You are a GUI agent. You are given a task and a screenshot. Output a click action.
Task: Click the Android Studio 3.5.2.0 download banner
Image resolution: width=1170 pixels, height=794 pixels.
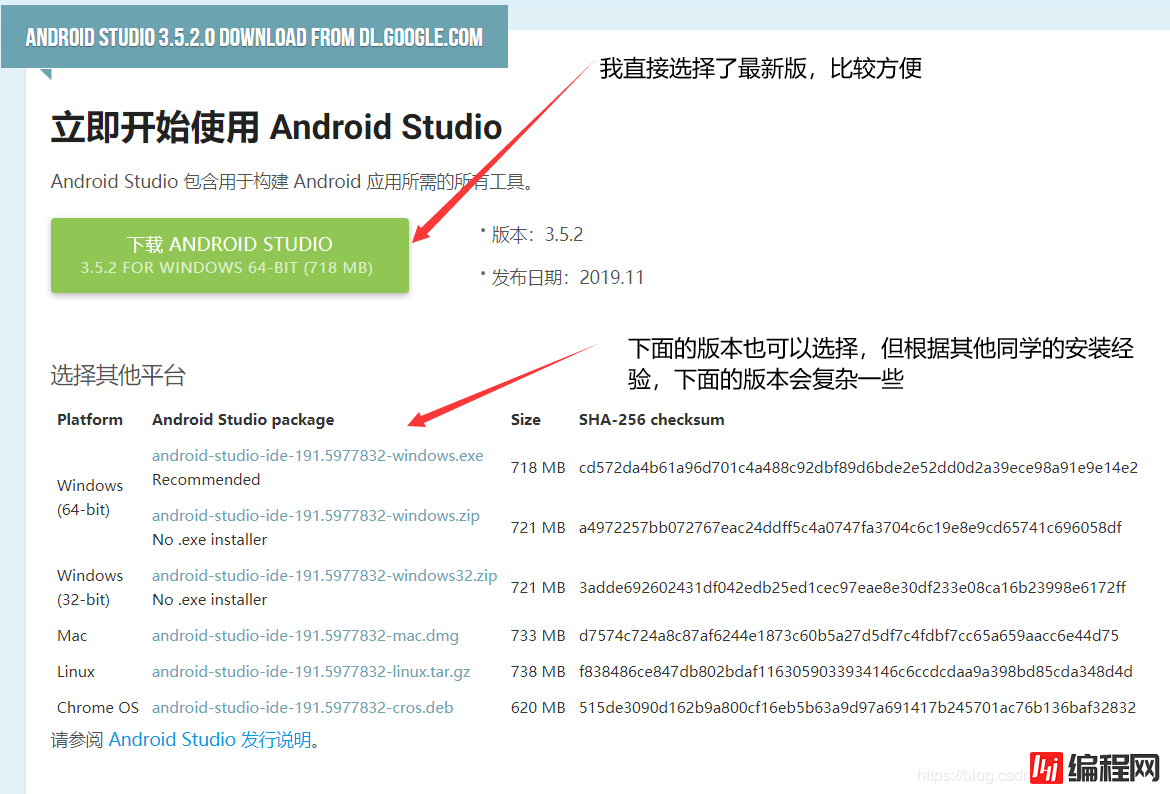(x=254, y=37)
